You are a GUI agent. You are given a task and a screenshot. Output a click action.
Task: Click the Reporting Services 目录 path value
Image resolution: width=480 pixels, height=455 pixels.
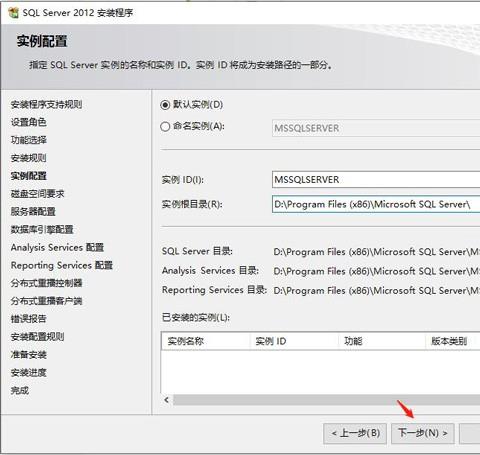[x=377, y=291]
